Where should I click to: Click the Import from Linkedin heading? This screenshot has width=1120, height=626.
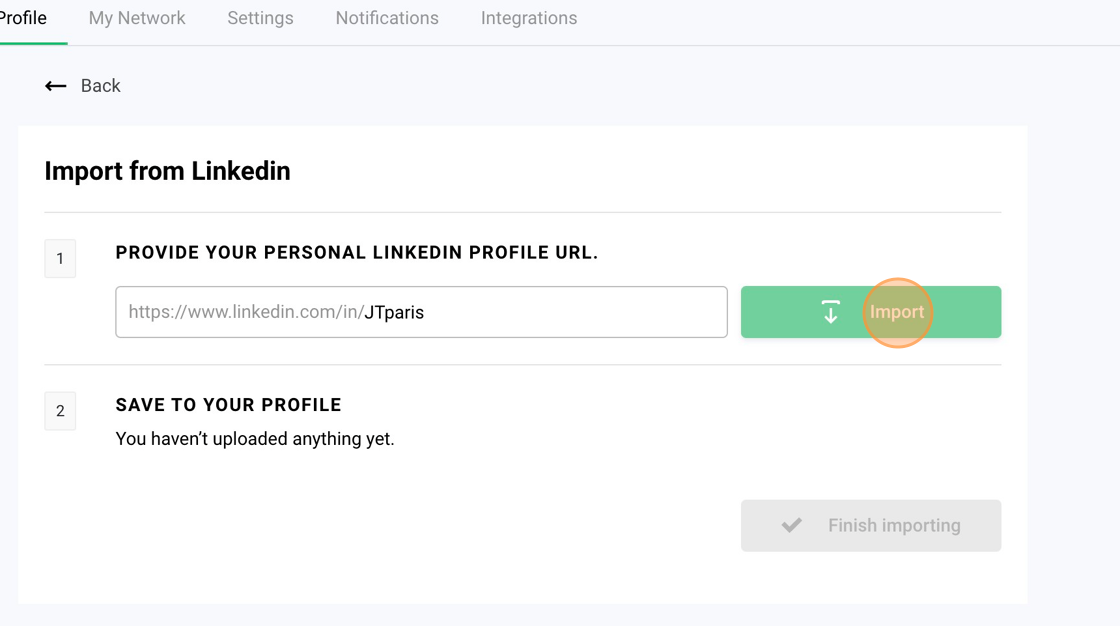[167, 171]
